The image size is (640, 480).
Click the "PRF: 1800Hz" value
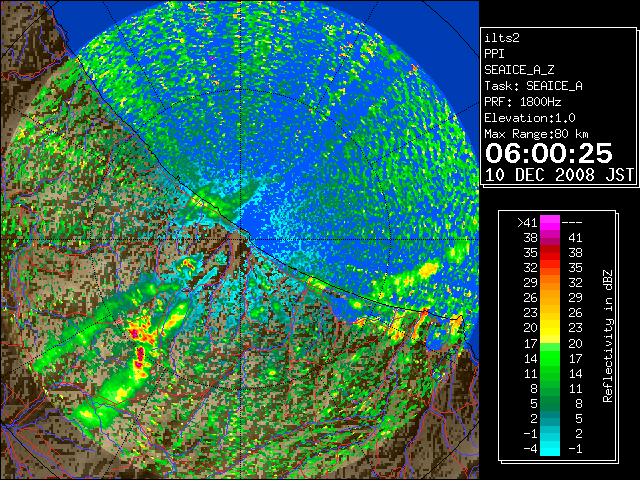coord(523,102)
